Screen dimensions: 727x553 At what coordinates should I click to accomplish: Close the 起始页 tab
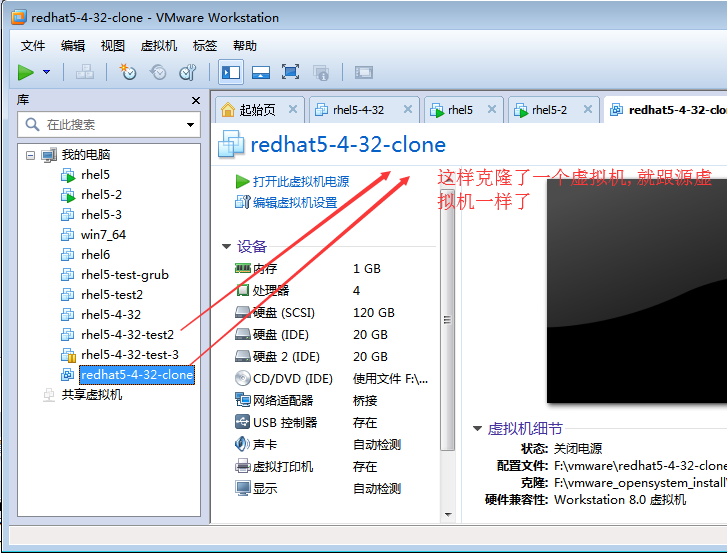293,109
